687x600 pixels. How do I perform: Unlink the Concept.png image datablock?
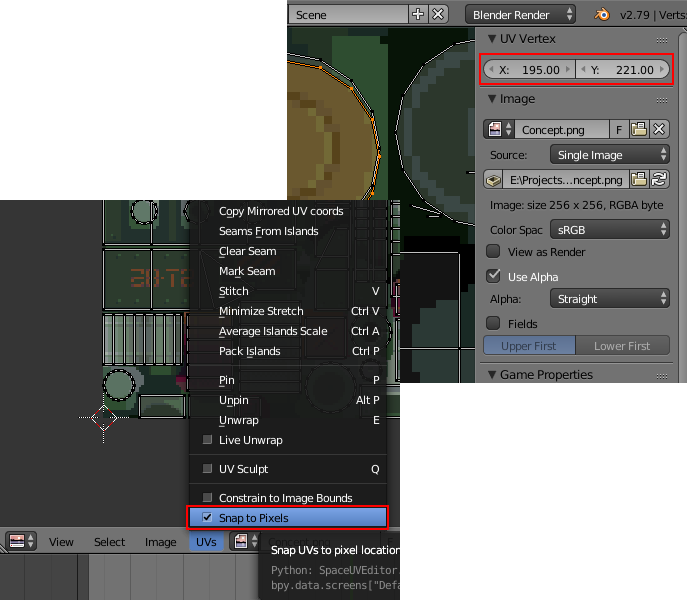coord(659,130)
